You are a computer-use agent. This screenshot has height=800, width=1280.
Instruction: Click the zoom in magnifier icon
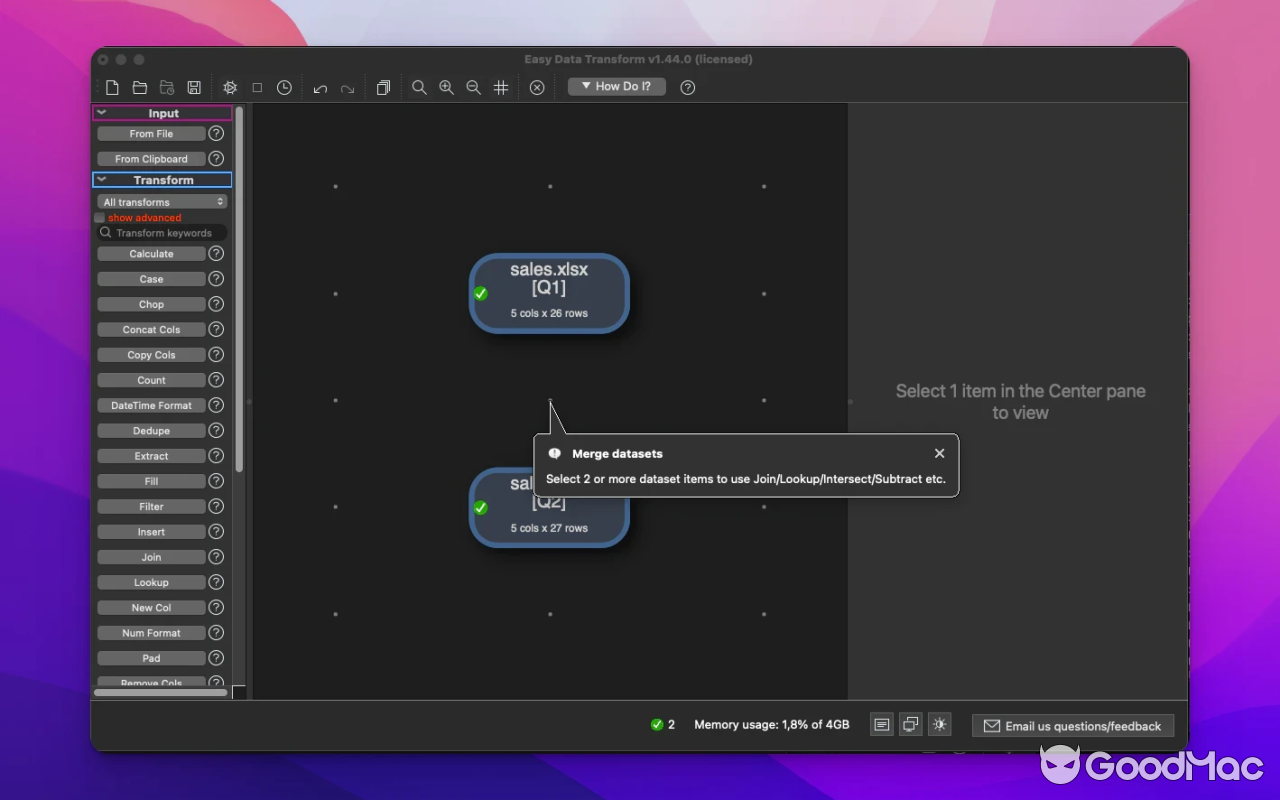(446, 88)
